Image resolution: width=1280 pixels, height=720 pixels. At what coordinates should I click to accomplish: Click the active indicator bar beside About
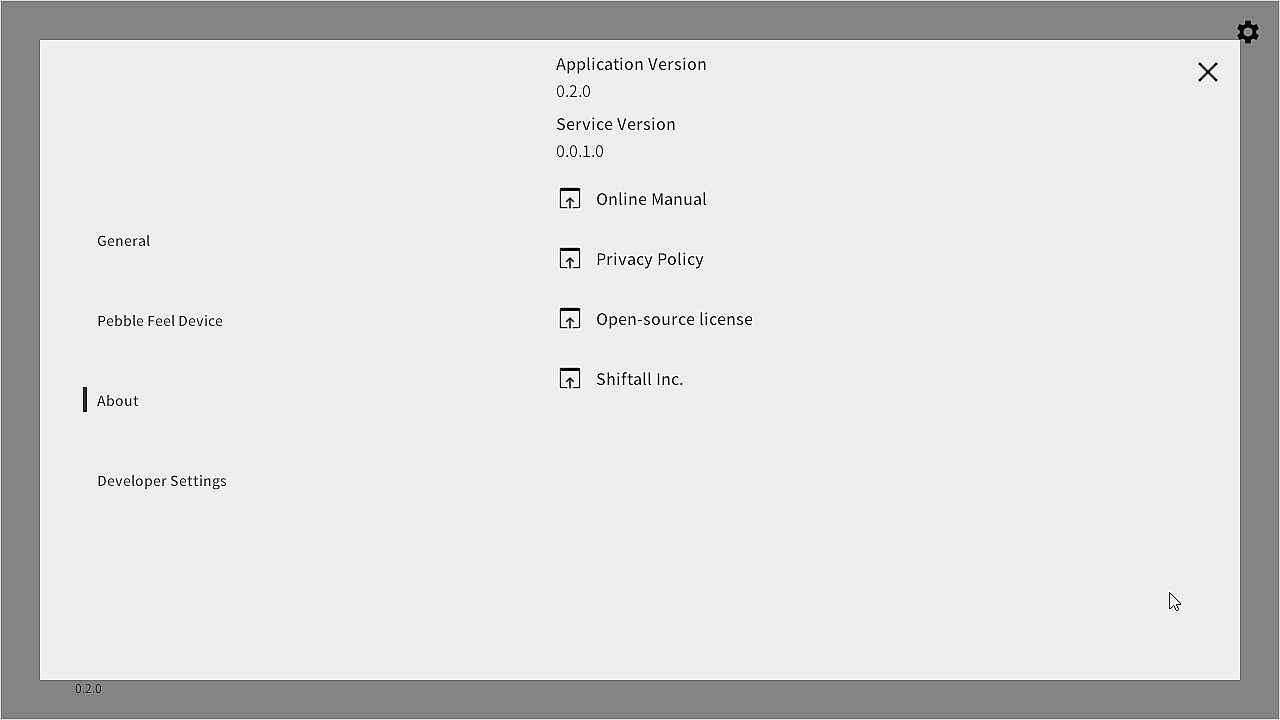[x=85, y=400]
